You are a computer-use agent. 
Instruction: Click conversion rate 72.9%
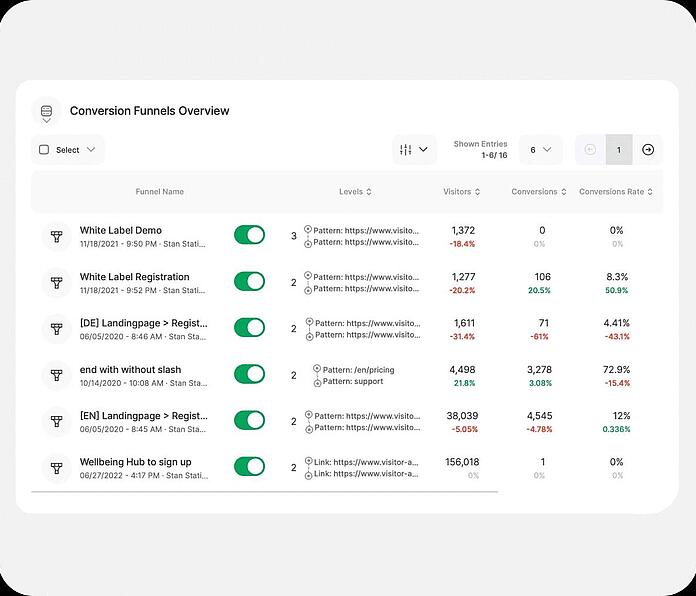point(617,369)
